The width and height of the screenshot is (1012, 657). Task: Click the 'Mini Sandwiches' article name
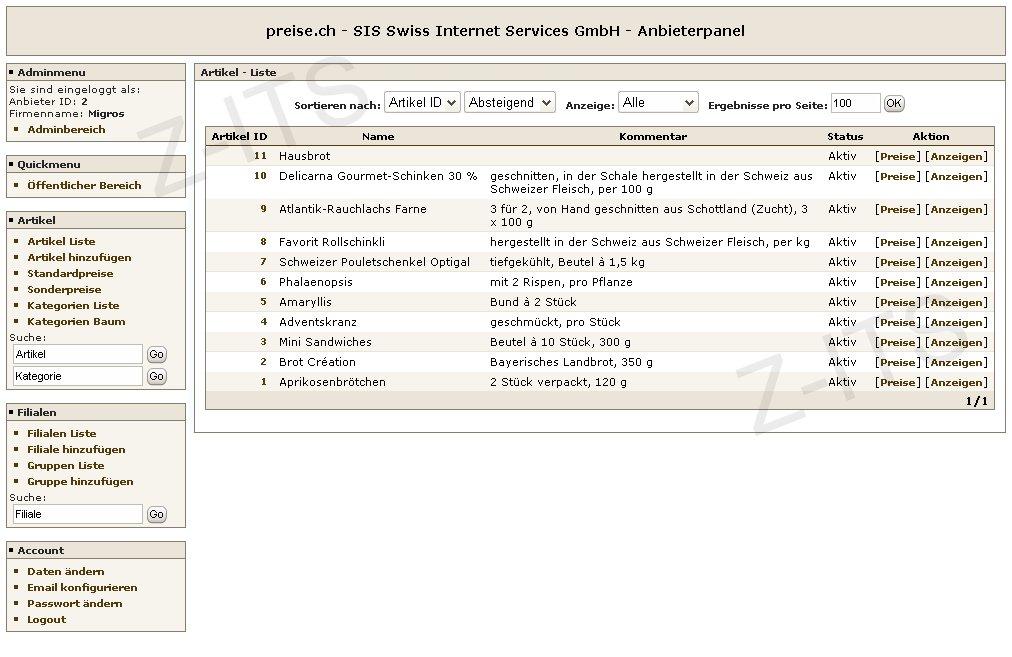pyautogui.click(x=325, y=342)
